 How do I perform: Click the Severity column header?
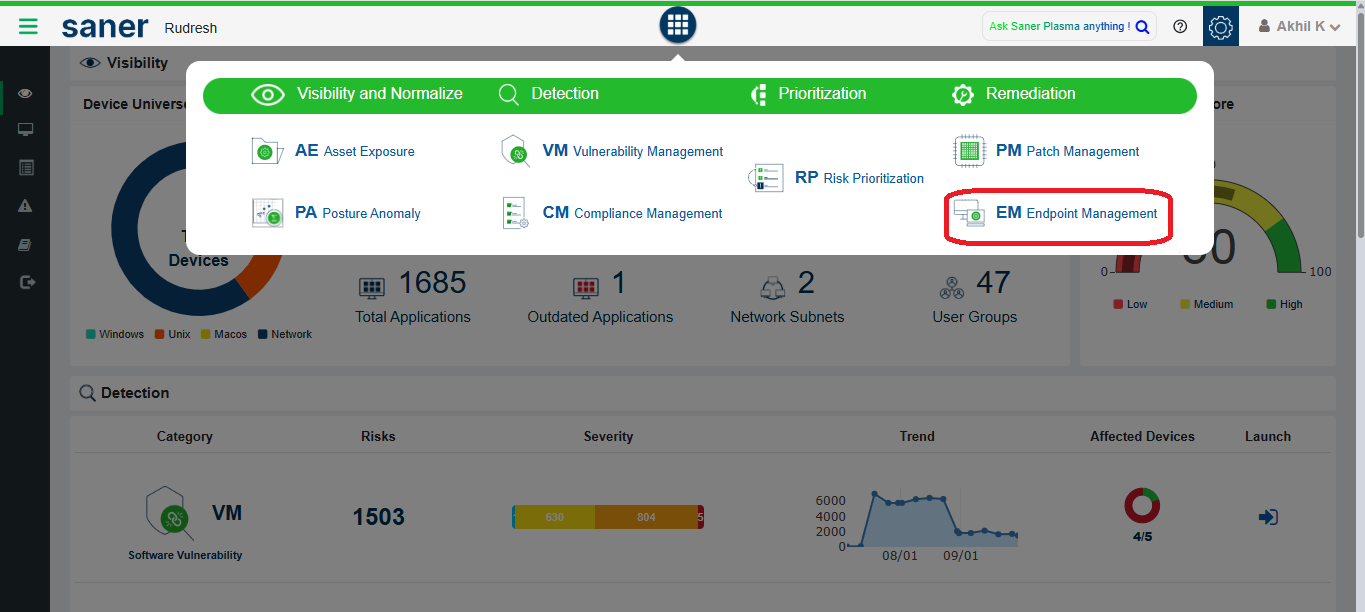tap(608, 436)
